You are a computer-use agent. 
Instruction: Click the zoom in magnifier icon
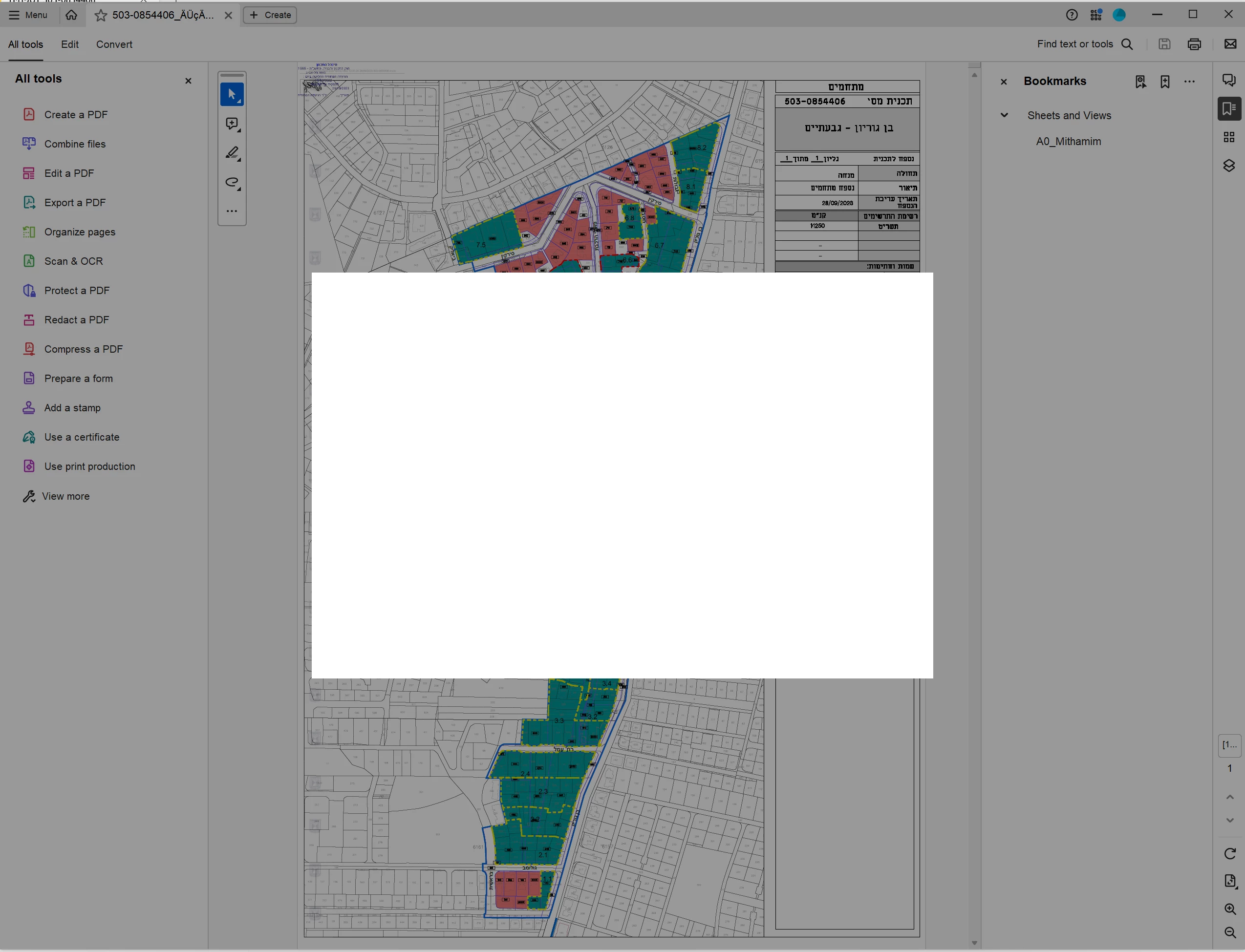[x=1229, y=909]
